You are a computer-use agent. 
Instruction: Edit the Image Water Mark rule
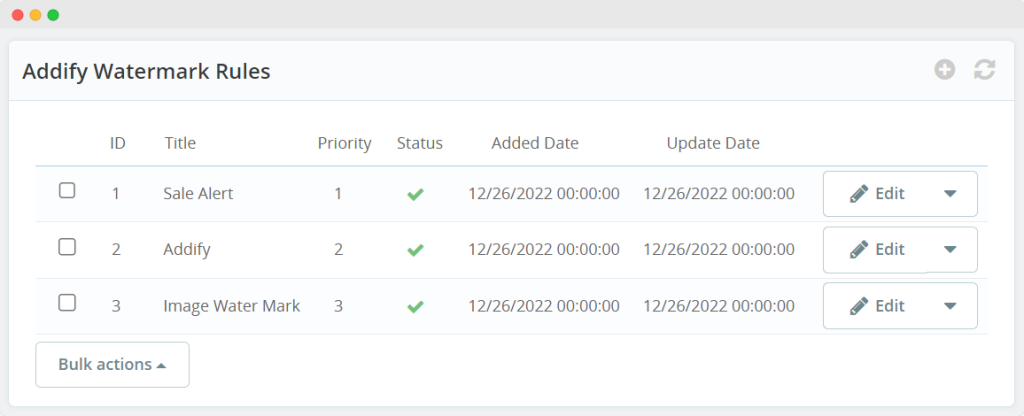pyautogui.click(x=877, y=306)
